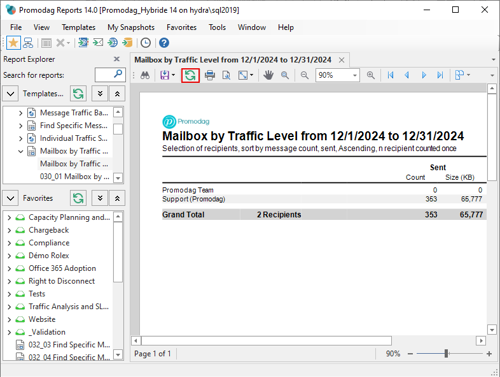Go to previous report page
The width and height of the screenshot is (500, 377).
(x=407, y=75)
